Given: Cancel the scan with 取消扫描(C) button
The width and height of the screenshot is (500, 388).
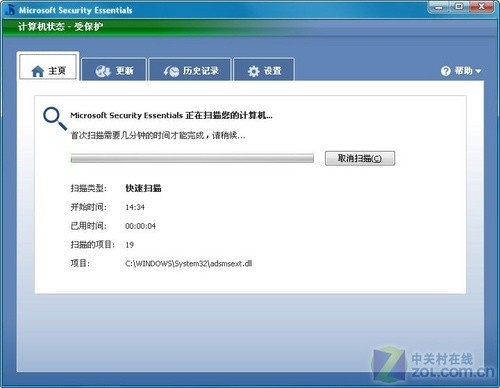Looking at the screenshot, I should (360, 158).
